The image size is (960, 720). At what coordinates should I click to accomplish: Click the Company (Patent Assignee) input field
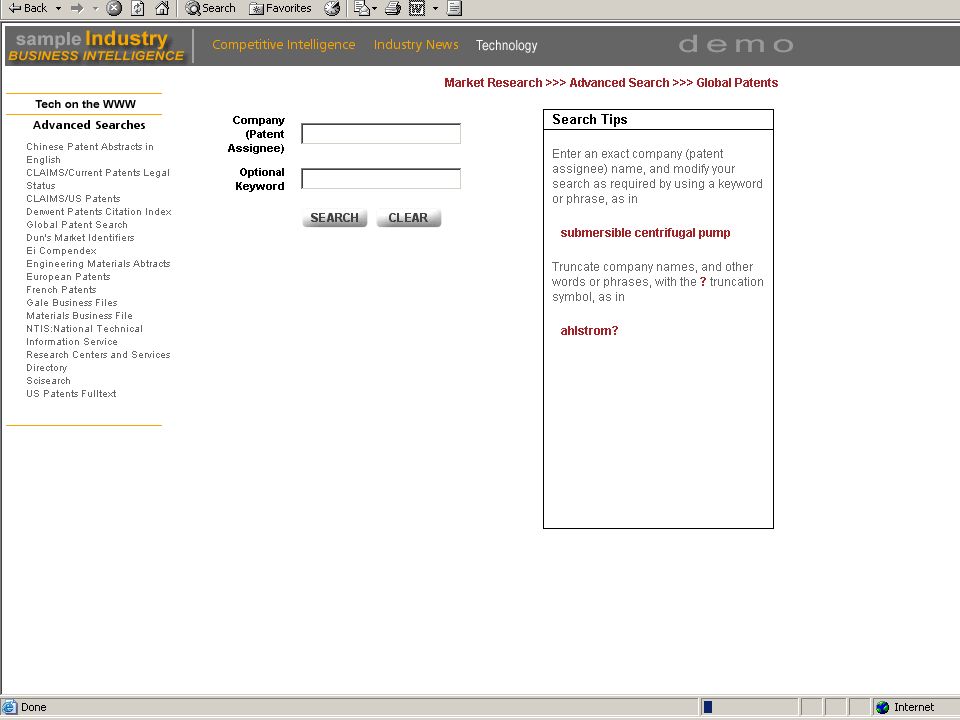pyautogui.click(x=381, y=133)
